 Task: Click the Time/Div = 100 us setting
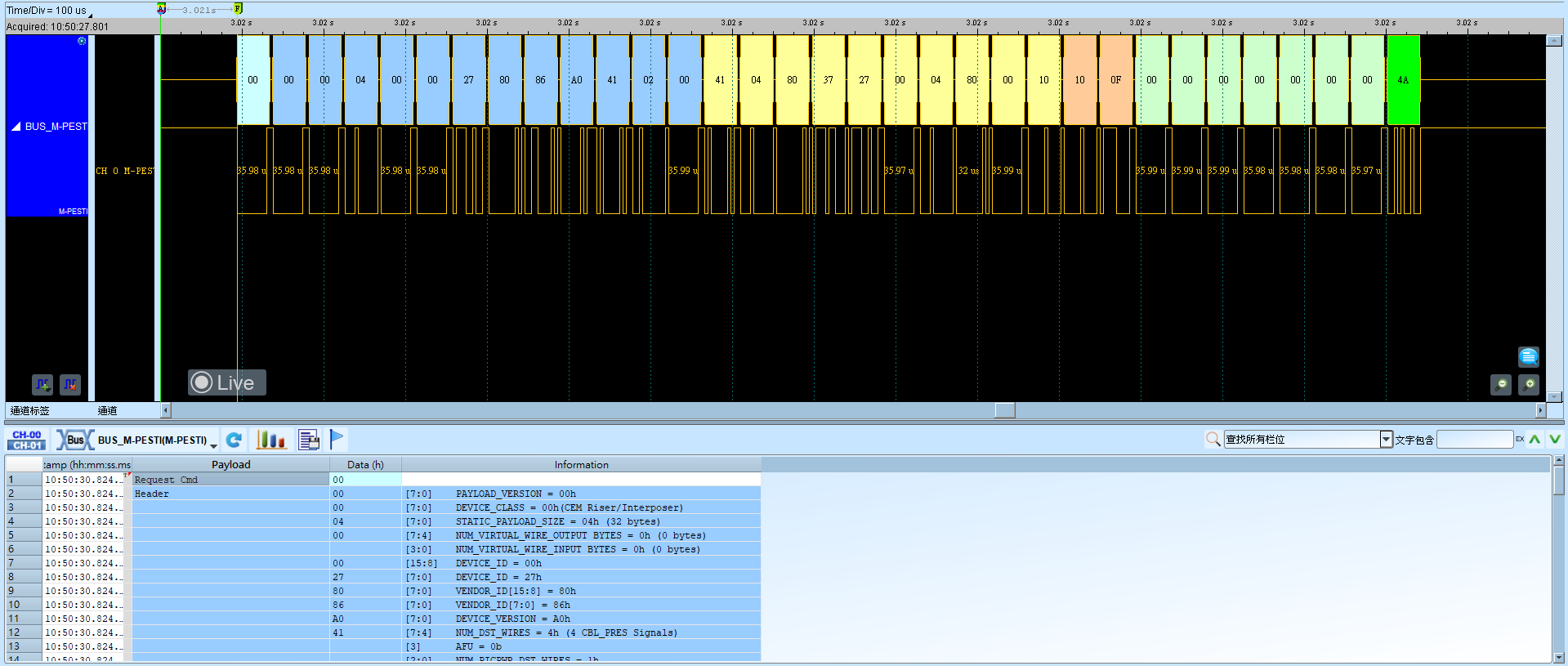(x=47, y=11)
